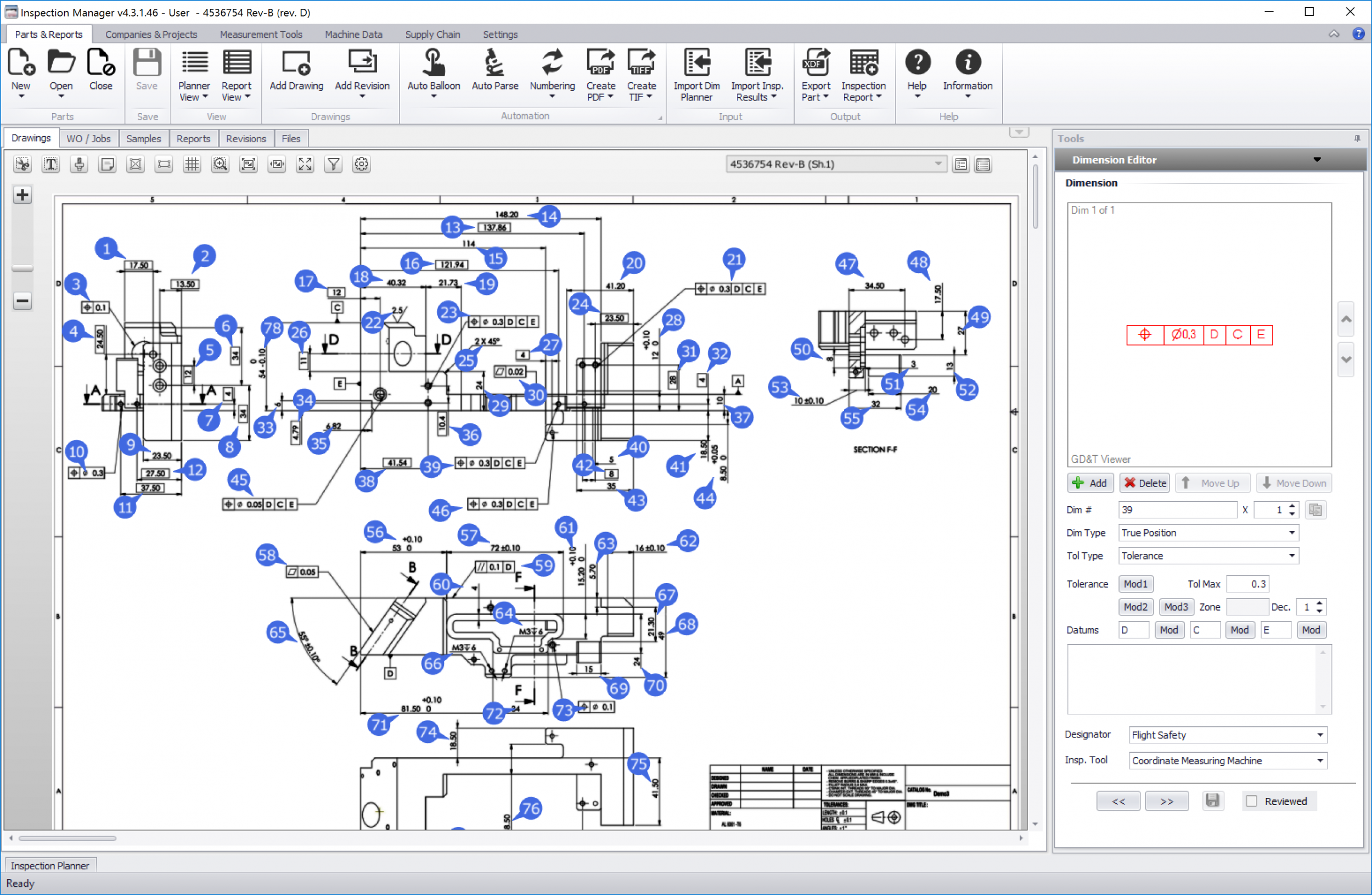Click the Import Dim Planner icon

pyautogui.click(x=696, y=69)
